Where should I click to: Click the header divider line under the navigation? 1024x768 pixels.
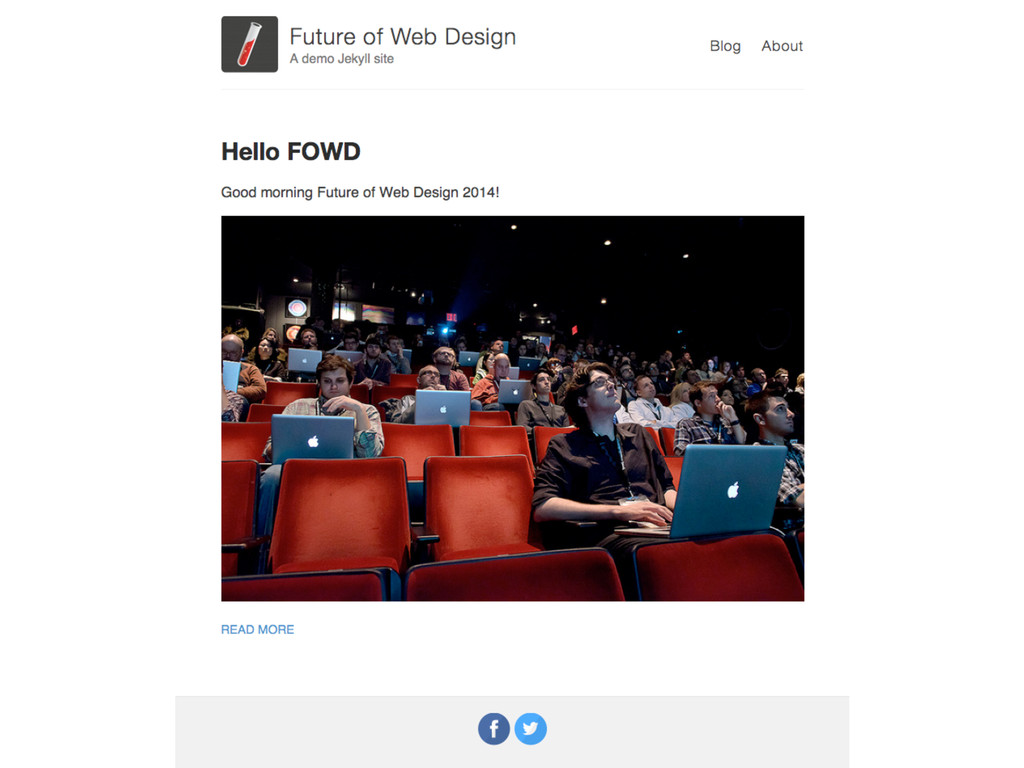click(x=513, y=89)
